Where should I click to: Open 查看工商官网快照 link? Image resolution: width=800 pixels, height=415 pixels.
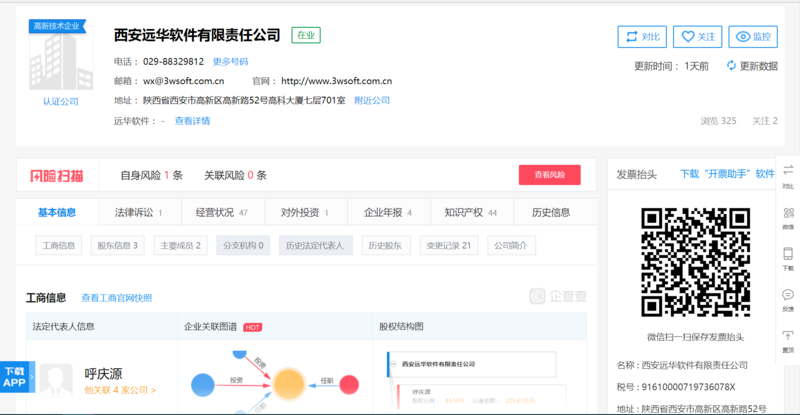click(117, 298)
